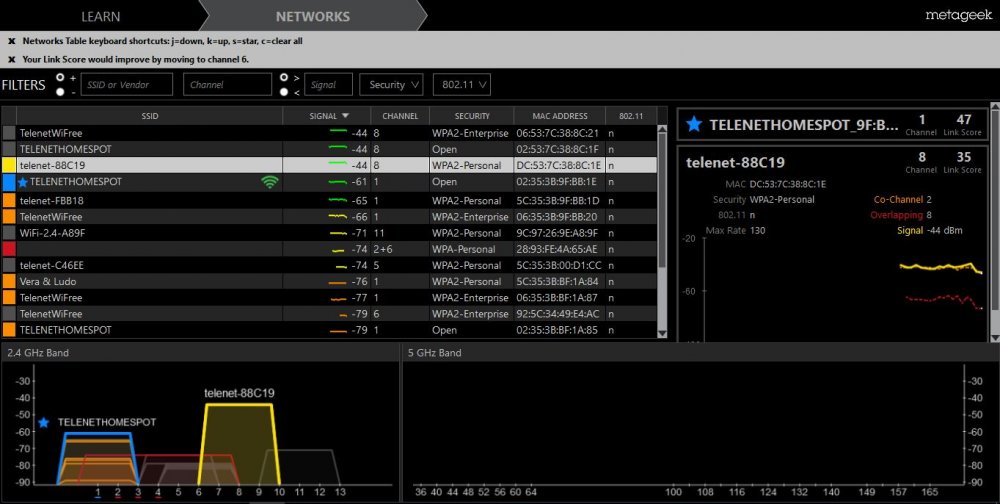
Task: Sort by 802.11 column header
Action: coord(631,116)
